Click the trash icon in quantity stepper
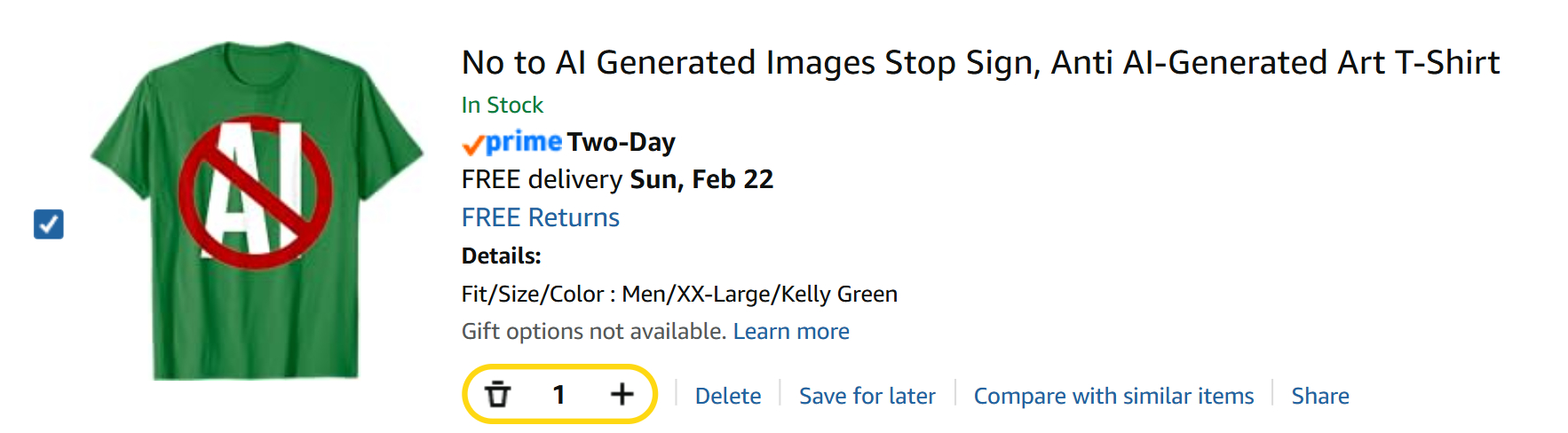 [x=498, y=394]
